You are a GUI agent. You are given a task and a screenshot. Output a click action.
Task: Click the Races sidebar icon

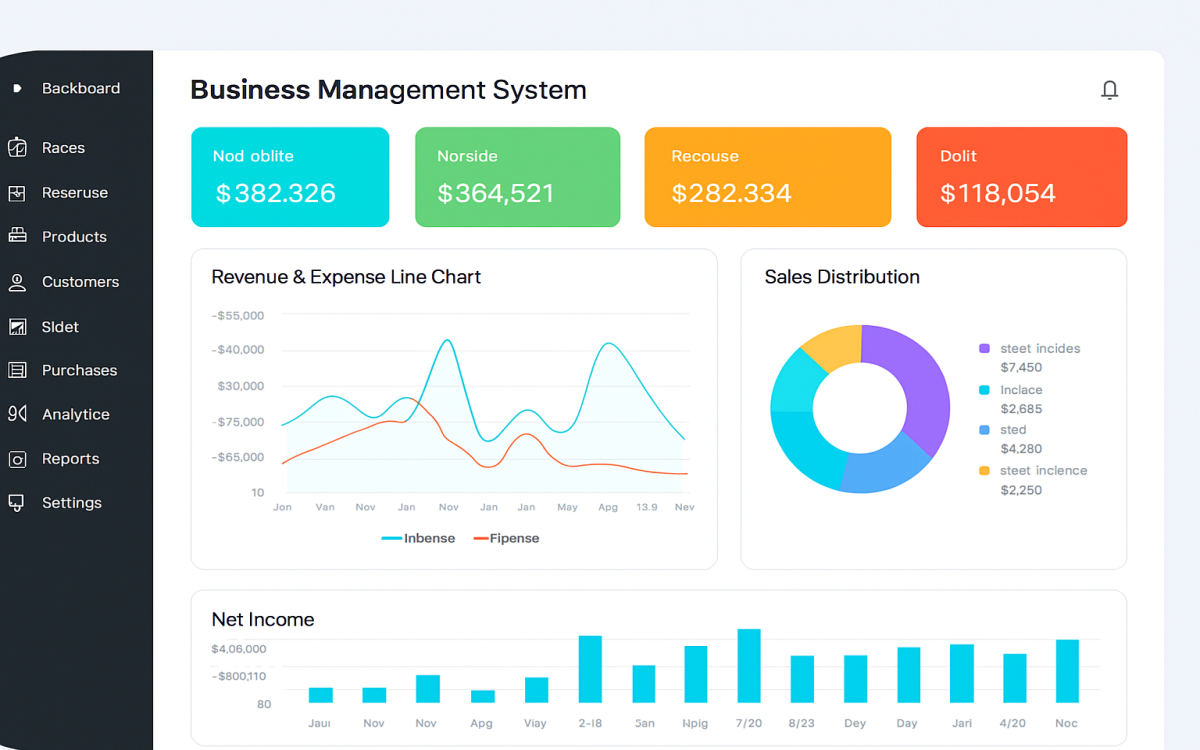point(17,148)
